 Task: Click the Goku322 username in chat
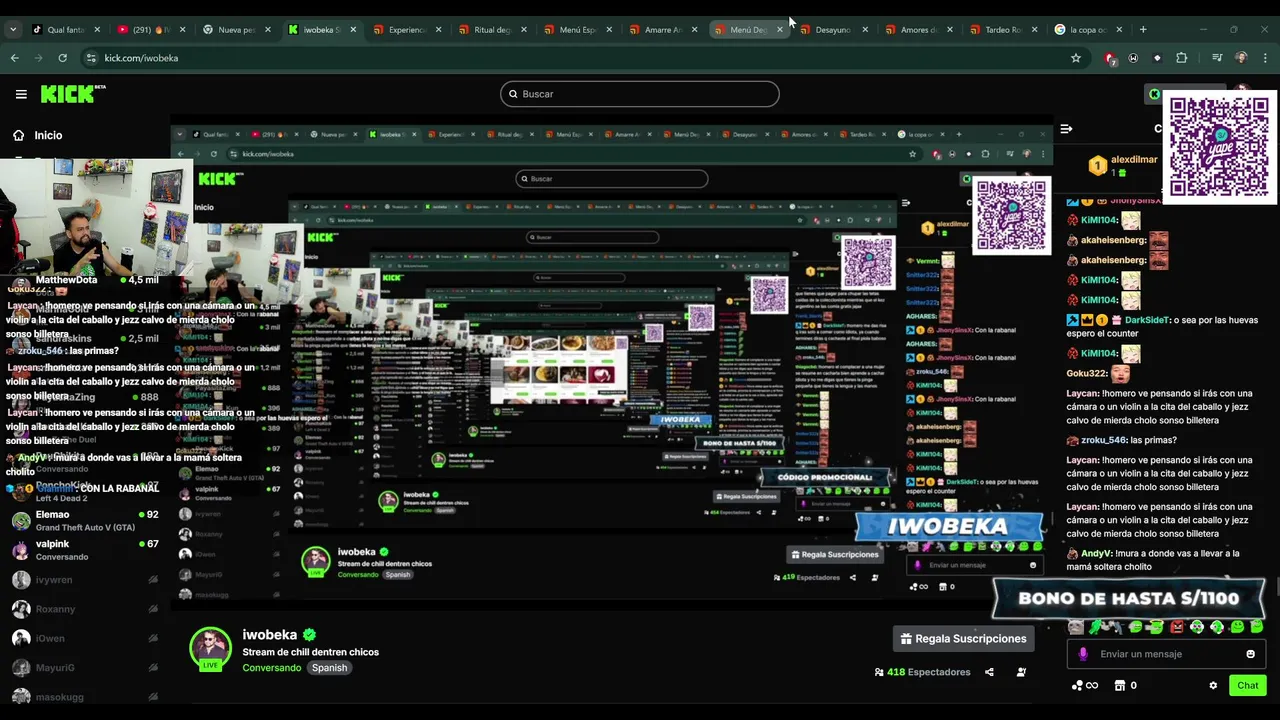point(1084,373)
